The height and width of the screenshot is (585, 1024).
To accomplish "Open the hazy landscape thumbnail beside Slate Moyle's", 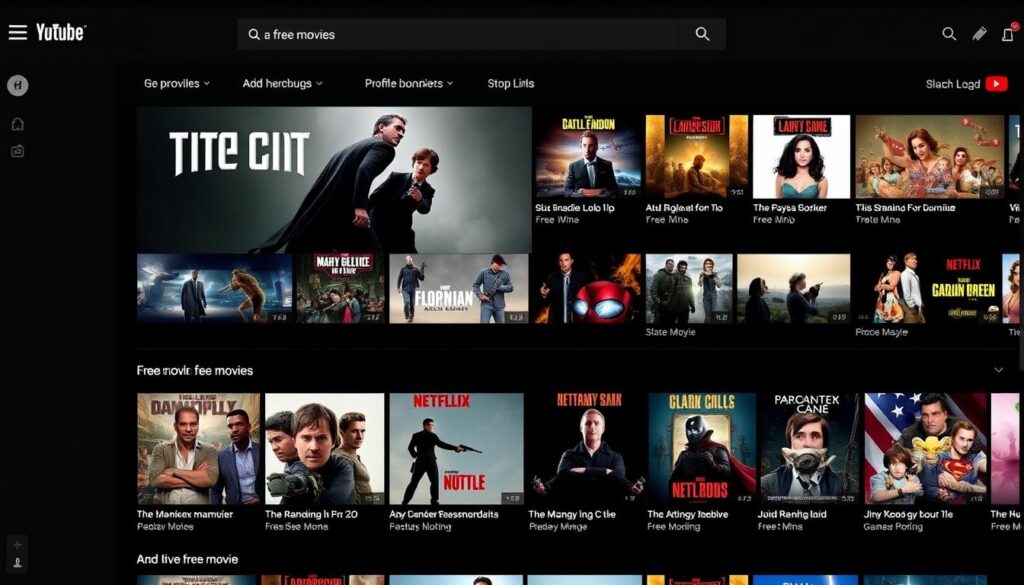I will 793,289.
